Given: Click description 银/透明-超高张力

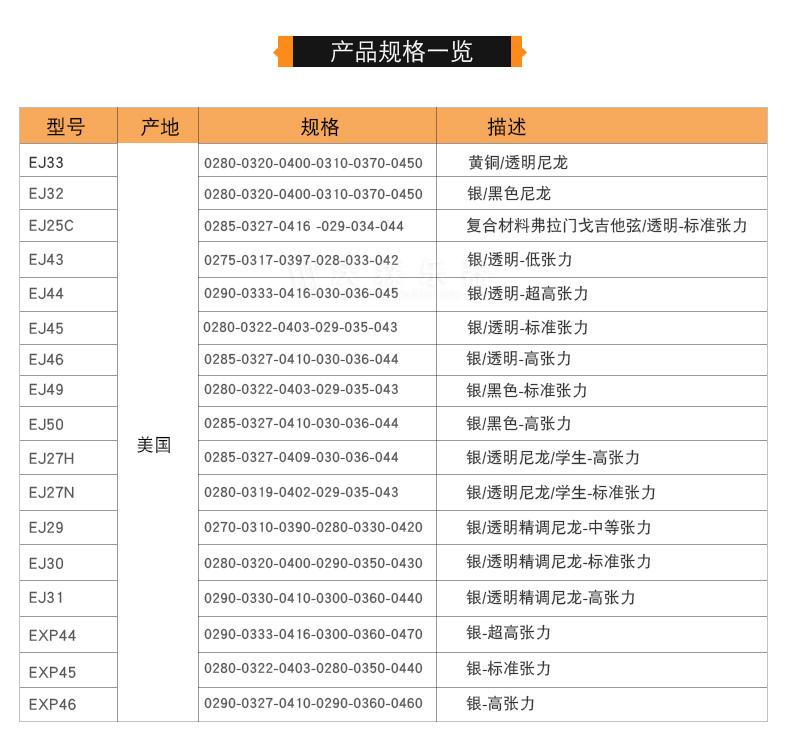Looking at the screenshot, I should (x=528, y=293).
